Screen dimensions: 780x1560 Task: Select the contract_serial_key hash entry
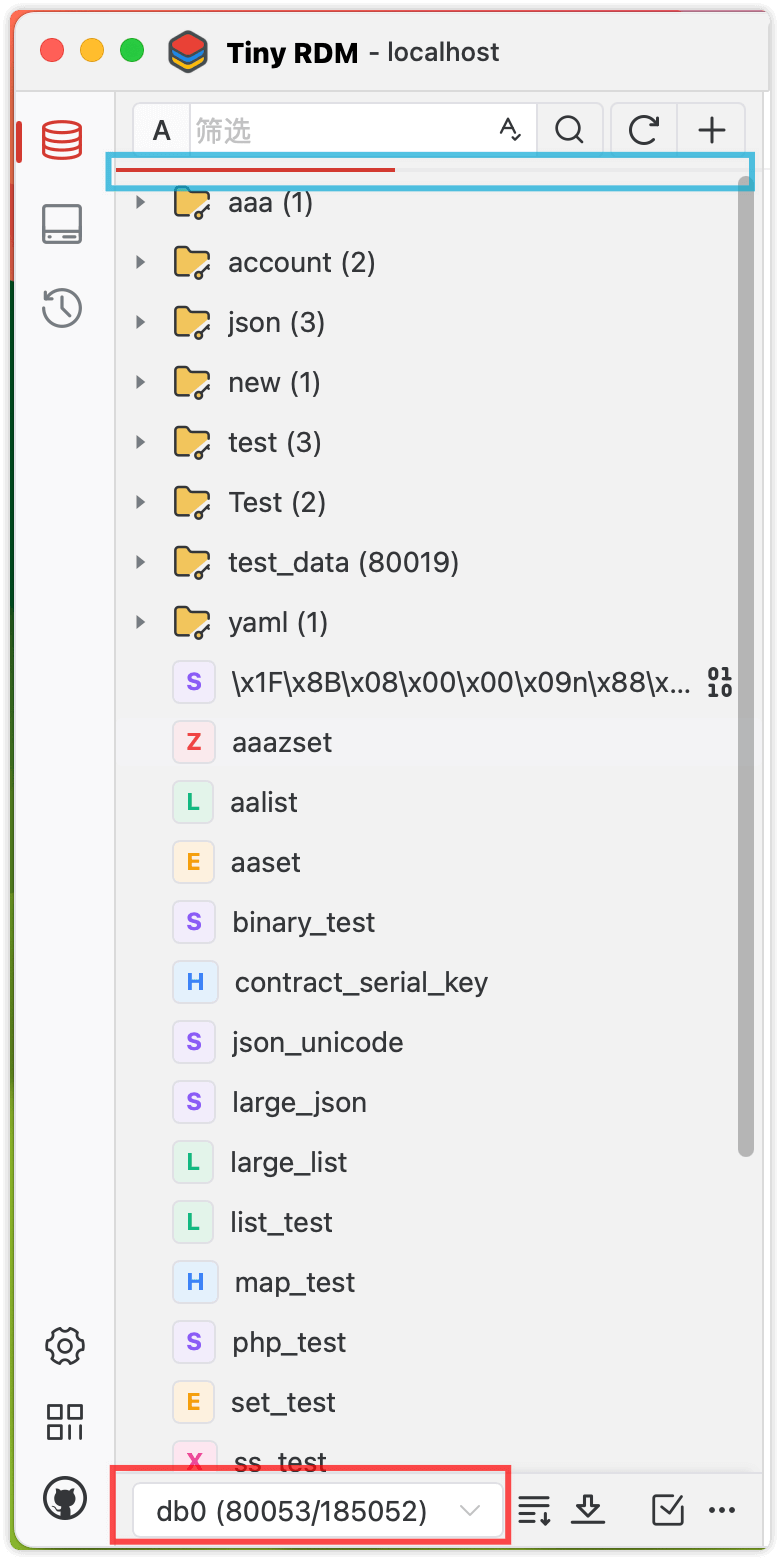(x=361, y=982)
